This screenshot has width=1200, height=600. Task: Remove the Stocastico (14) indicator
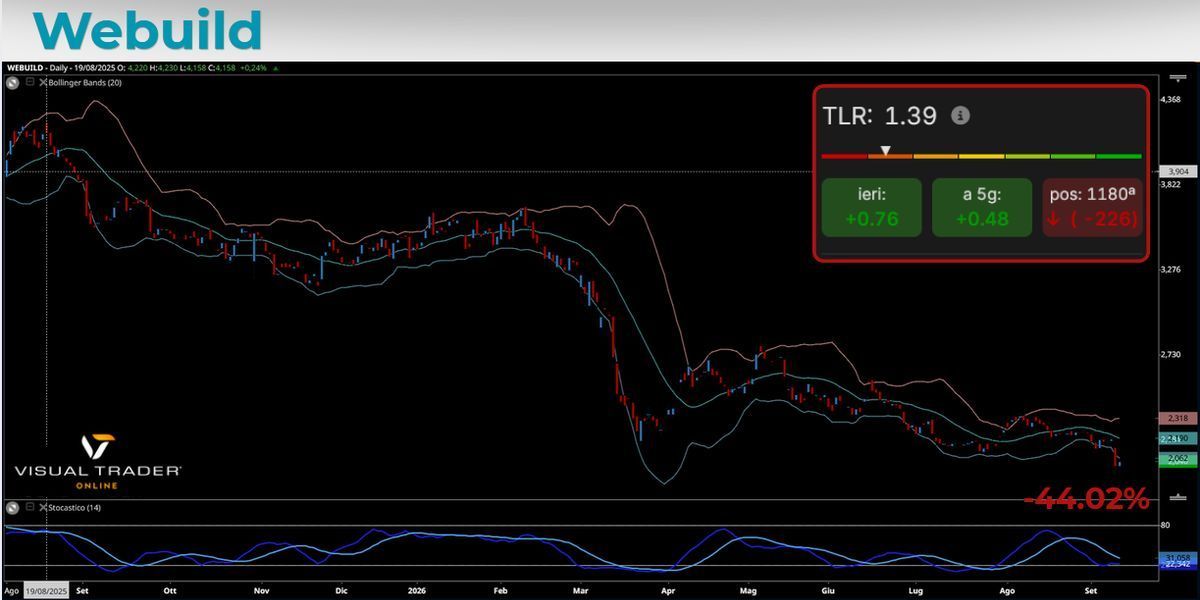pyautogui.click(x=43, y=508)
